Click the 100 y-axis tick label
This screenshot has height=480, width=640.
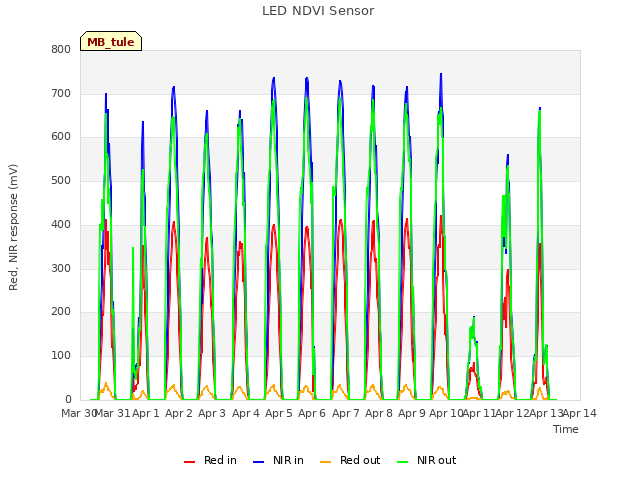coord(61,356)
